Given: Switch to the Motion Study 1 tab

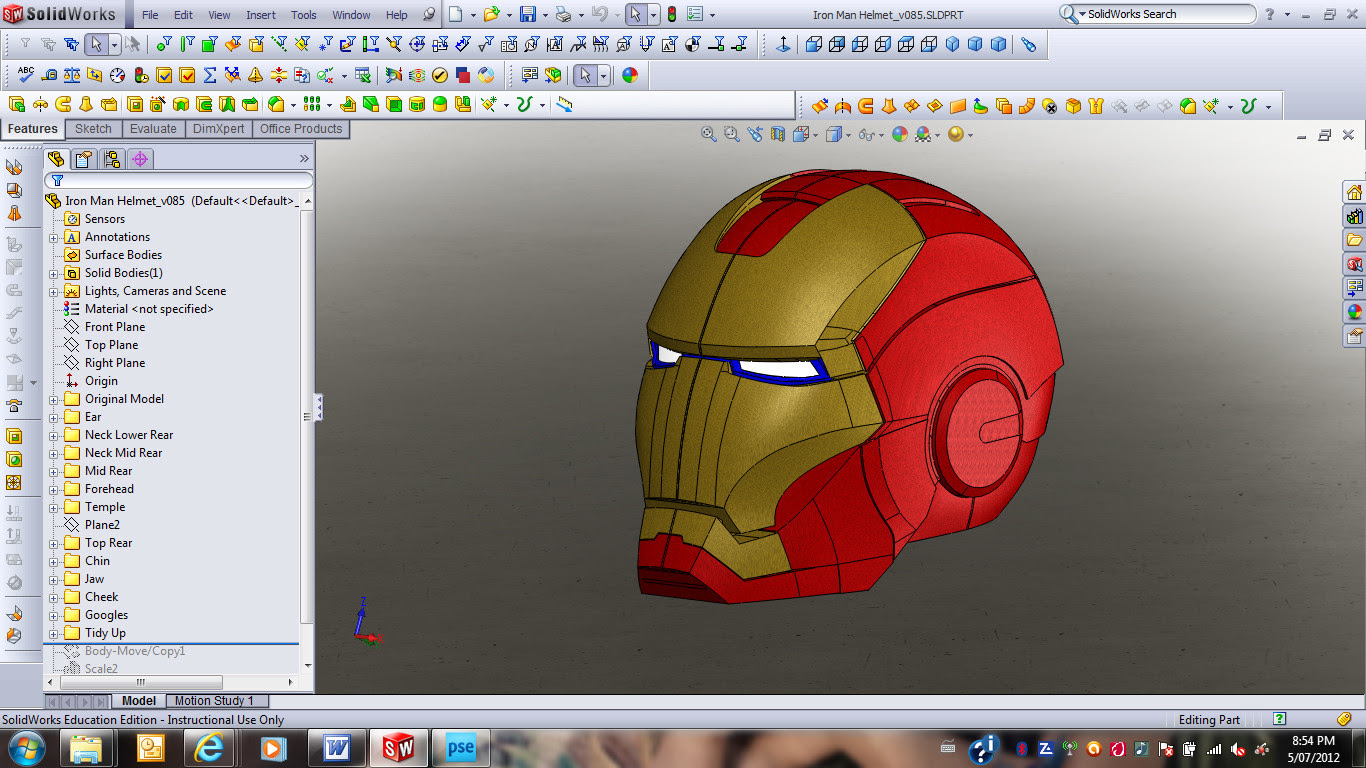Looking at the screenshot, I should click(214, 701).
